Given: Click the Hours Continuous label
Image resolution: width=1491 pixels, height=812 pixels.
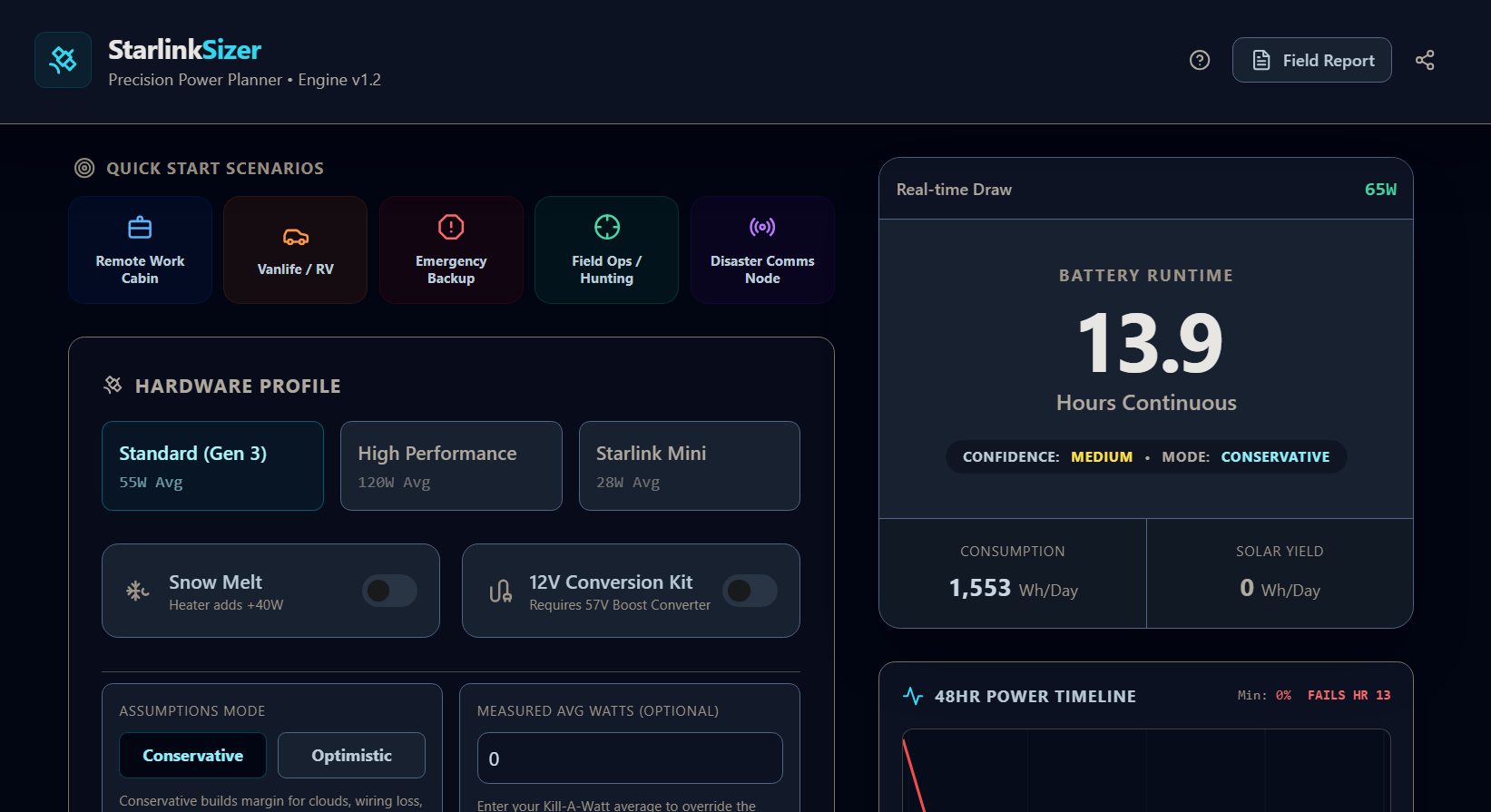Looking at the screenshot, I should 1146,403.
